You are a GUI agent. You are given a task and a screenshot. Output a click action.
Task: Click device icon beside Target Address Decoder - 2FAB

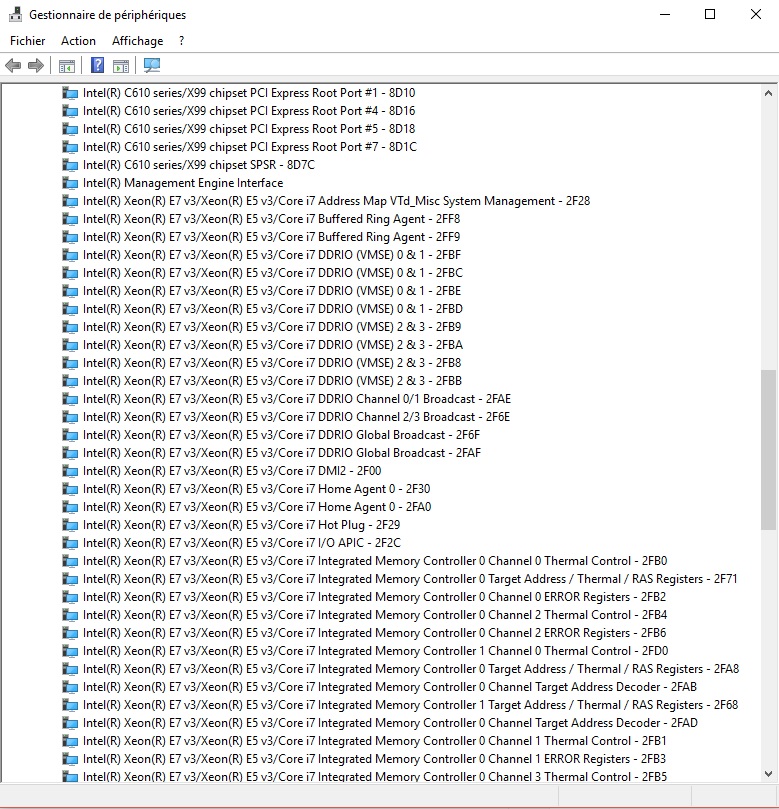70,687
